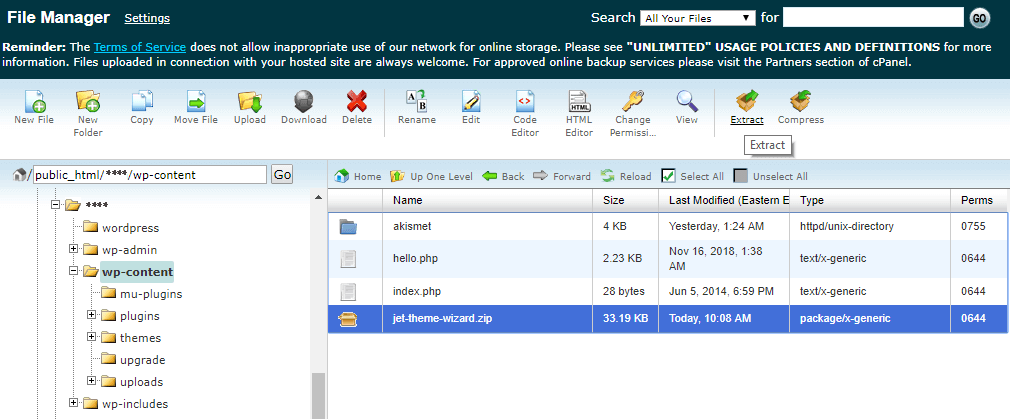Click the hello.php file name
The height and width of the screenshot is (419, 1010).
tap(417, 258)
